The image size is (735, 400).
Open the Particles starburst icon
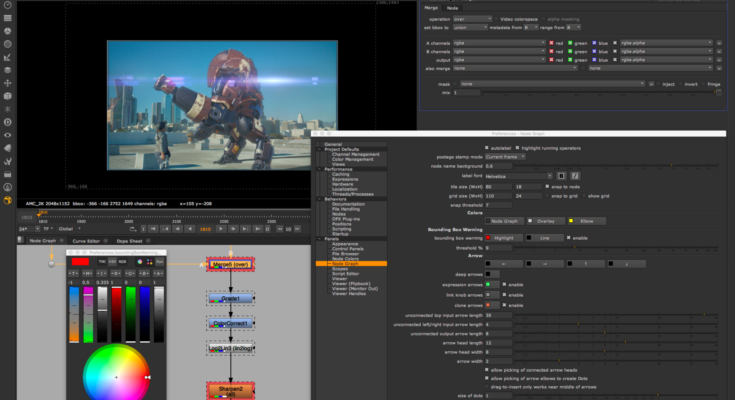(x=8, y=109)
